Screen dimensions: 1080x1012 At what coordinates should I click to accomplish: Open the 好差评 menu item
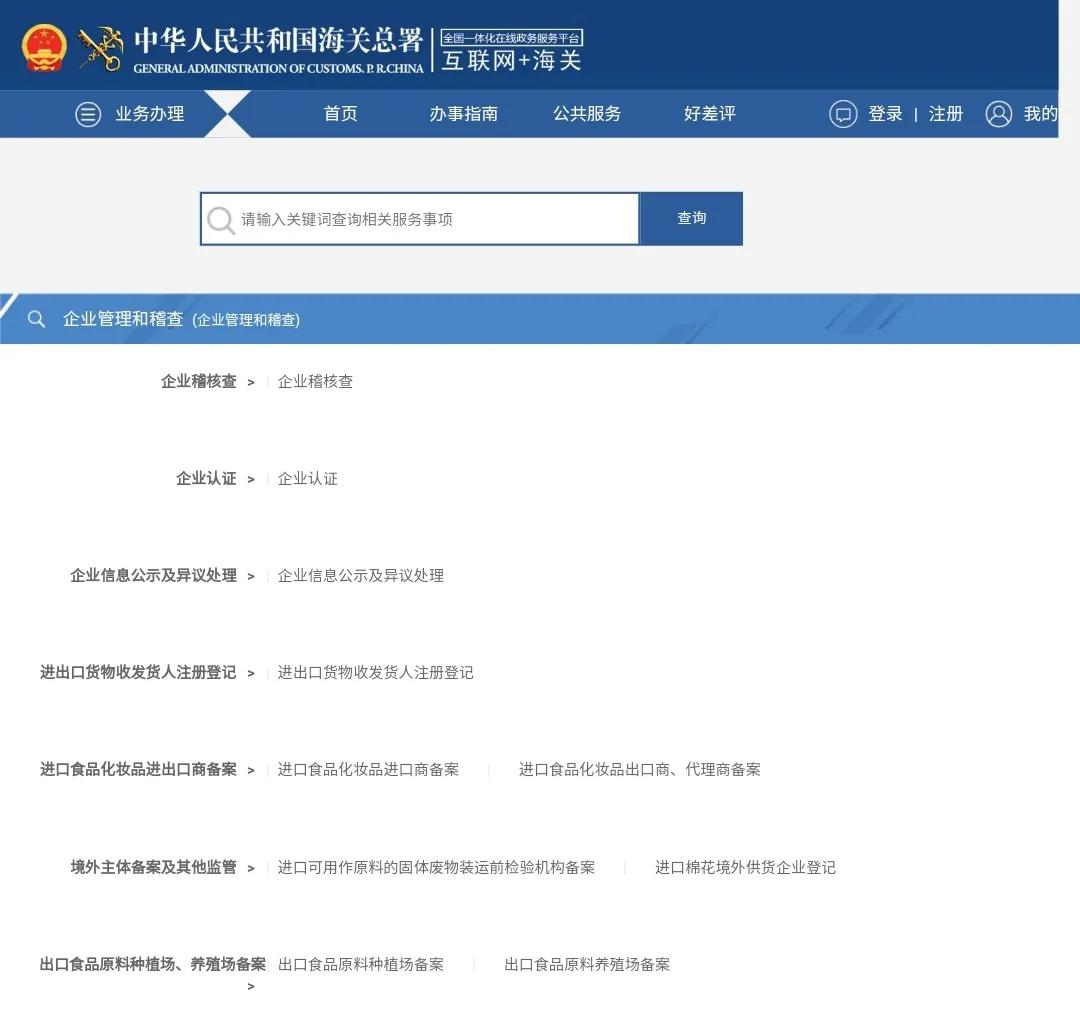(x=709, y=114)
